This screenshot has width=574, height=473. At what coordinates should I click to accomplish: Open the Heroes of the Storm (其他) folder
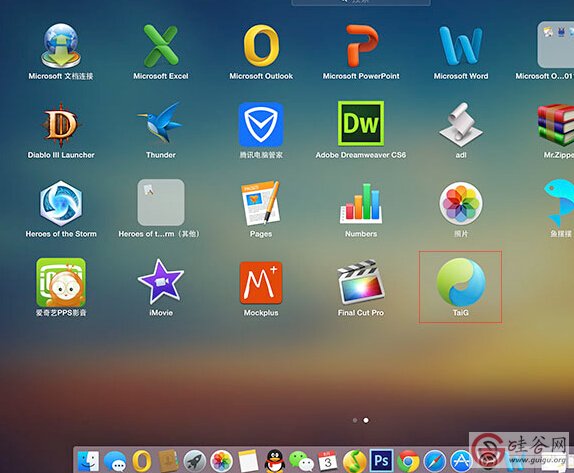coord(161,202)
